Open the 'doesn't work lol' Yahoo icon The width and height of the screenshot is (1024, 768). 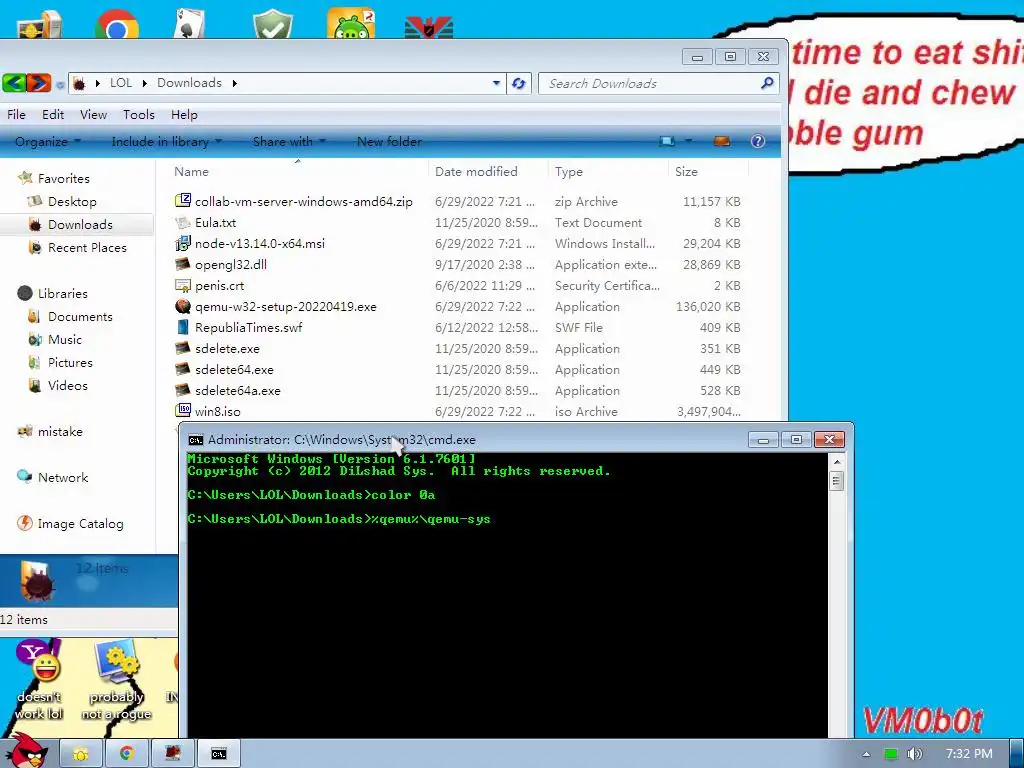pyautogui.click(x=39, y=679)
